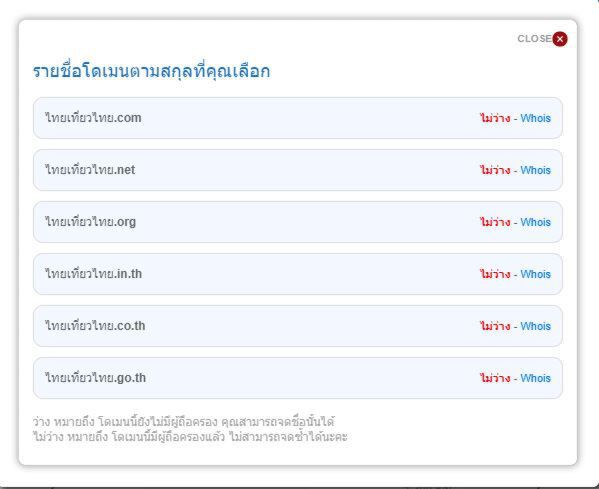
Task: Open Whois for ไทยเที่ยวไทย.in.th
Action: [535, 274]
